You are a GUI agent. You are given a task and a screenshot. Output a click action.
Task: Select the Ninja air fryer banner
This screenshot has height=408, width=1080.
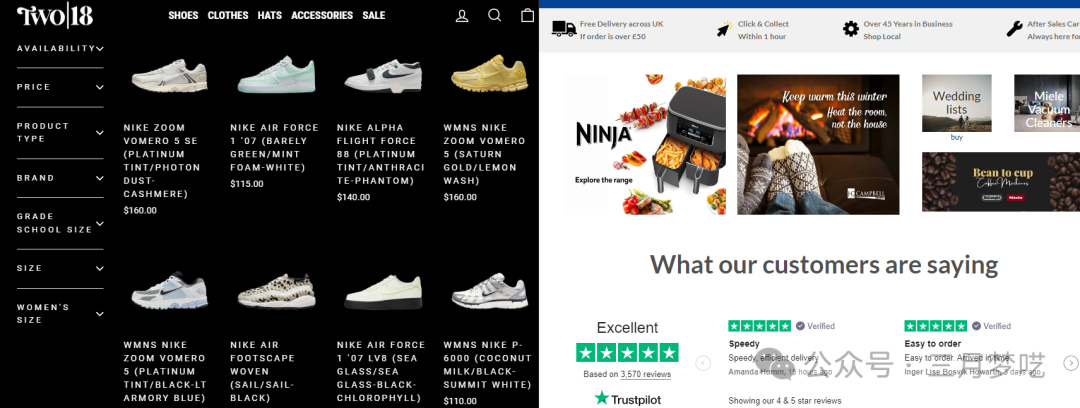click(x=645, y=144)
